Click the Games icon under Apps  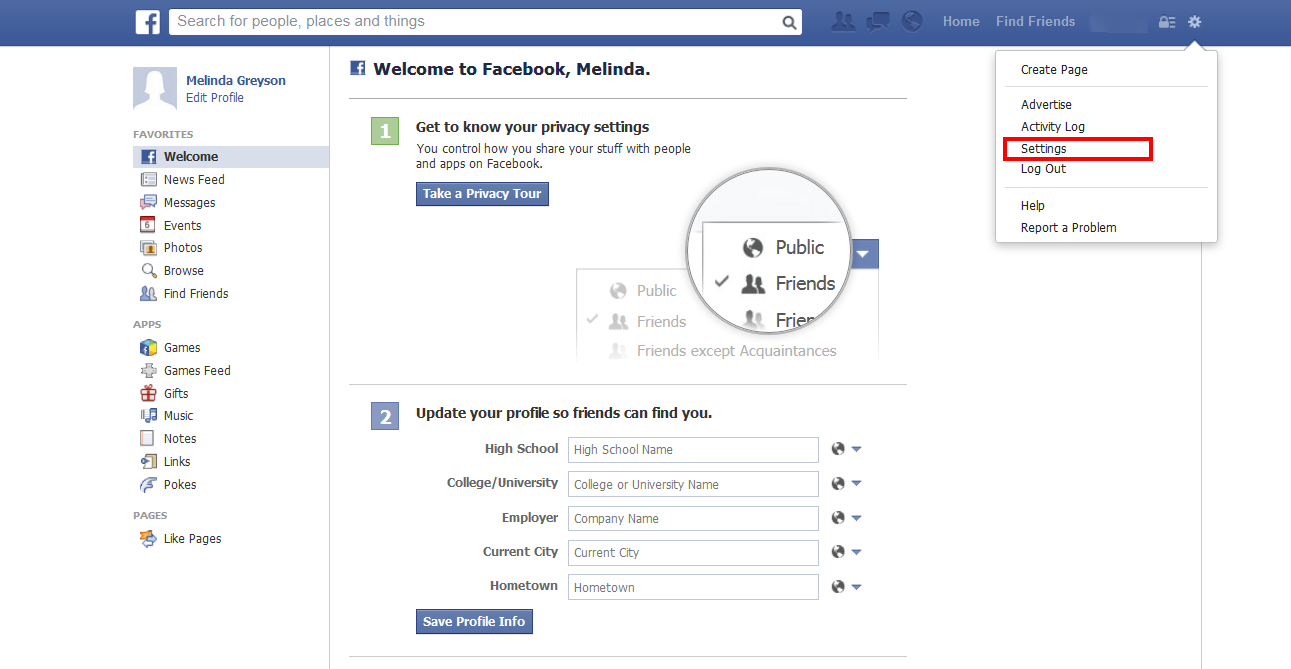pyautogui.click(x=149, y=348)
